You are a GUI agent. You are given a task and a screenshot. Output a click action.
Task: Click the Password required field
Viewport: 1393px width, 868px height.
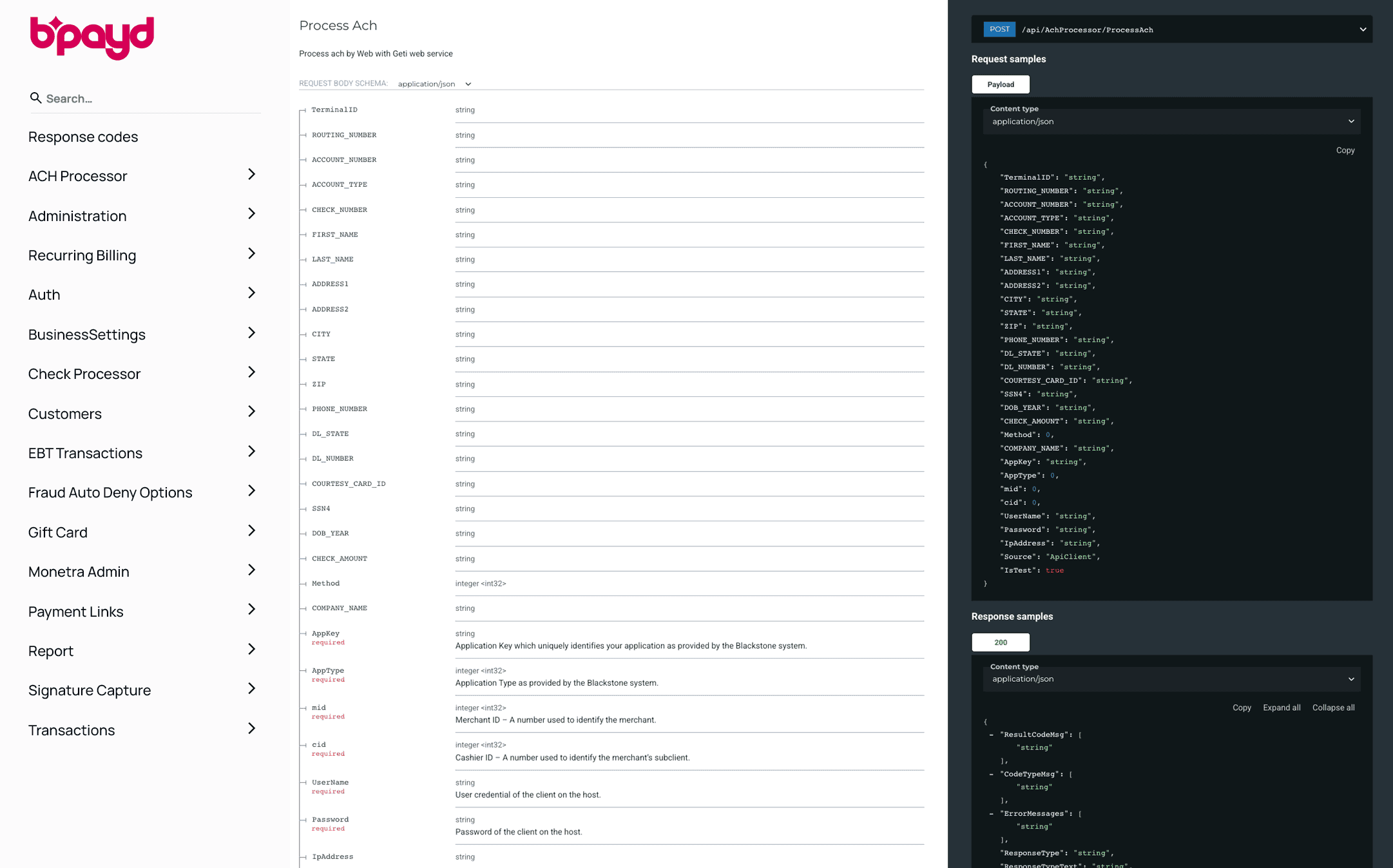[330, 824]
